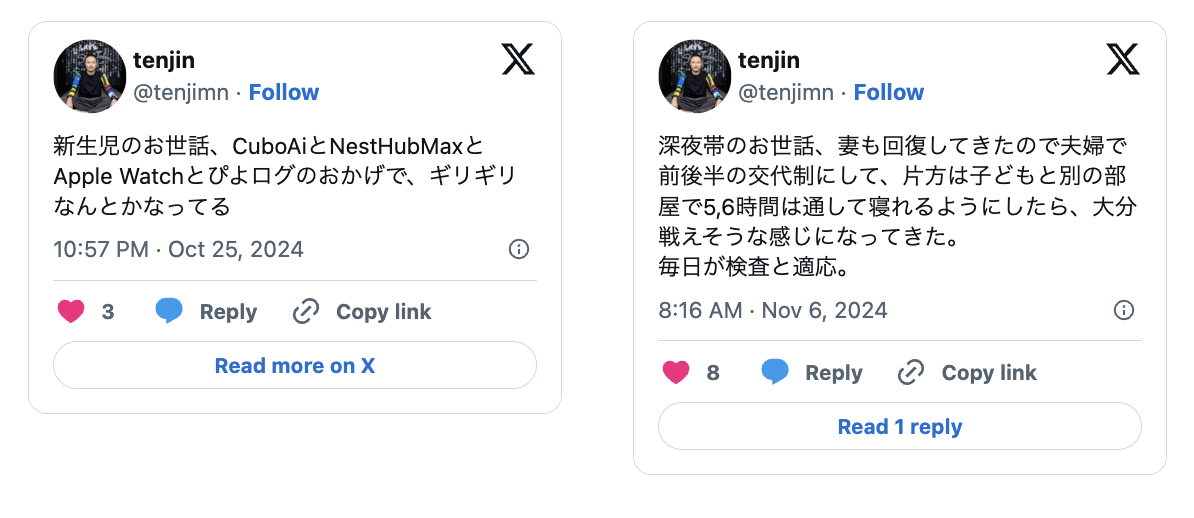
Task: Like the Nov 6 night-shift tweet
Action: coord(677,373)
